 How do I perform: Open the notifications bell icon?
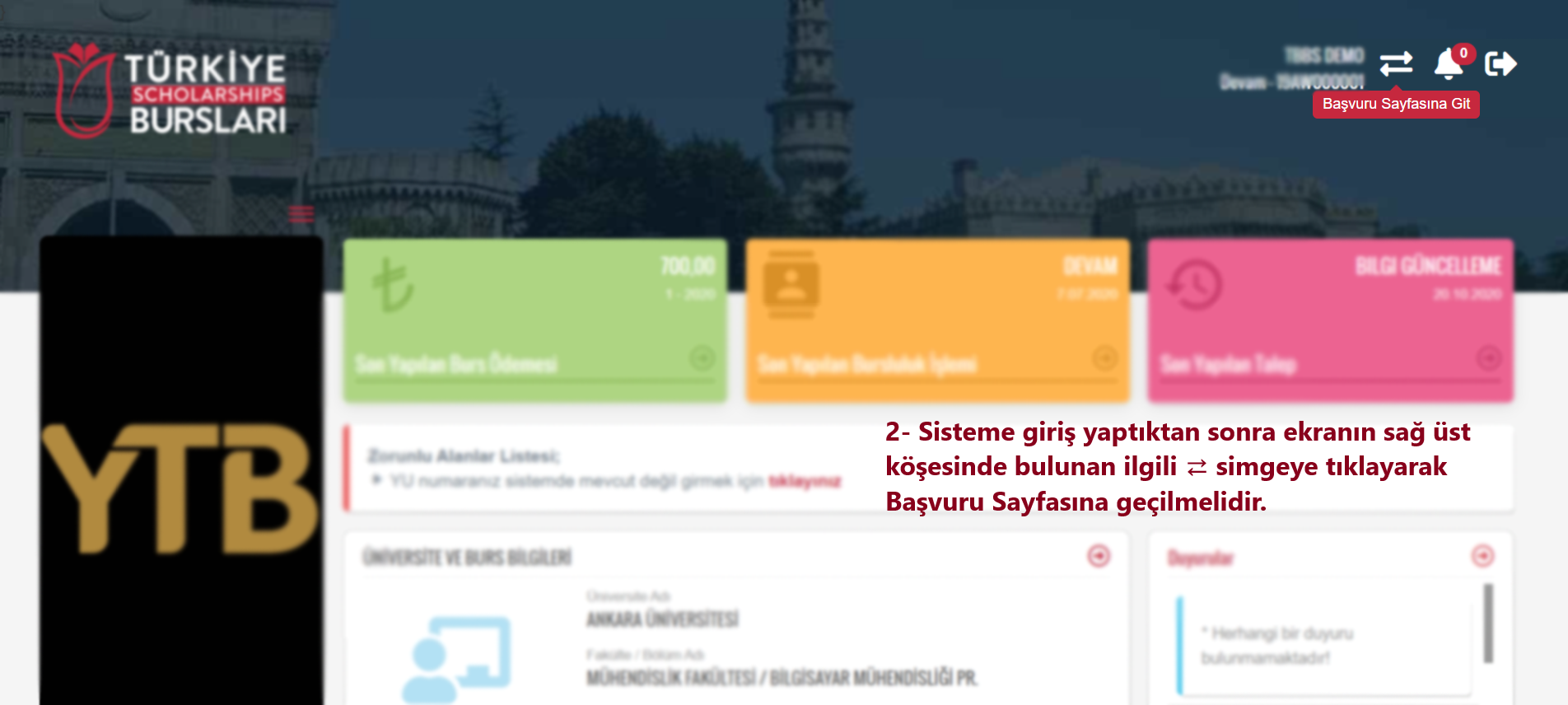coord(1448,64)
